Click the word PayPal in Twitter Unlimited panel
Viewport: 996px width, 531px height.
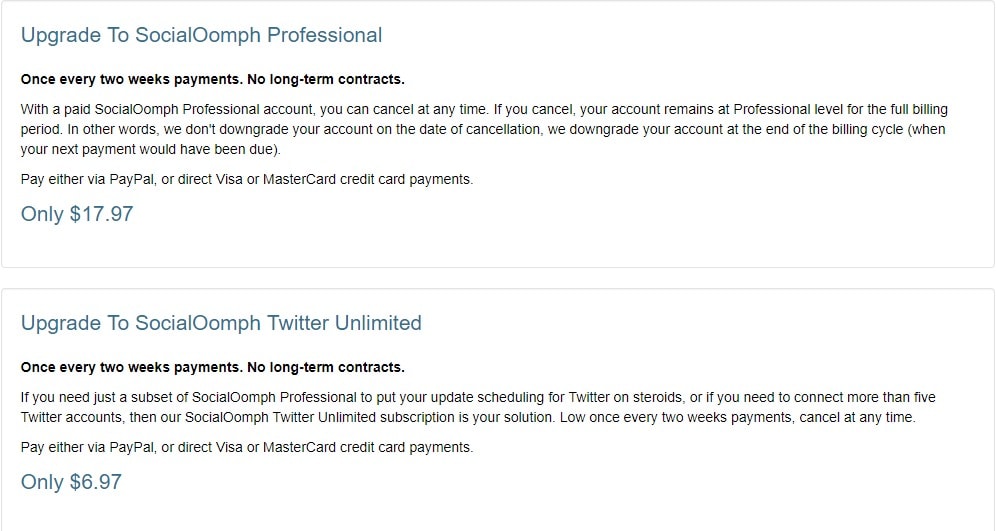click(132, 448)
